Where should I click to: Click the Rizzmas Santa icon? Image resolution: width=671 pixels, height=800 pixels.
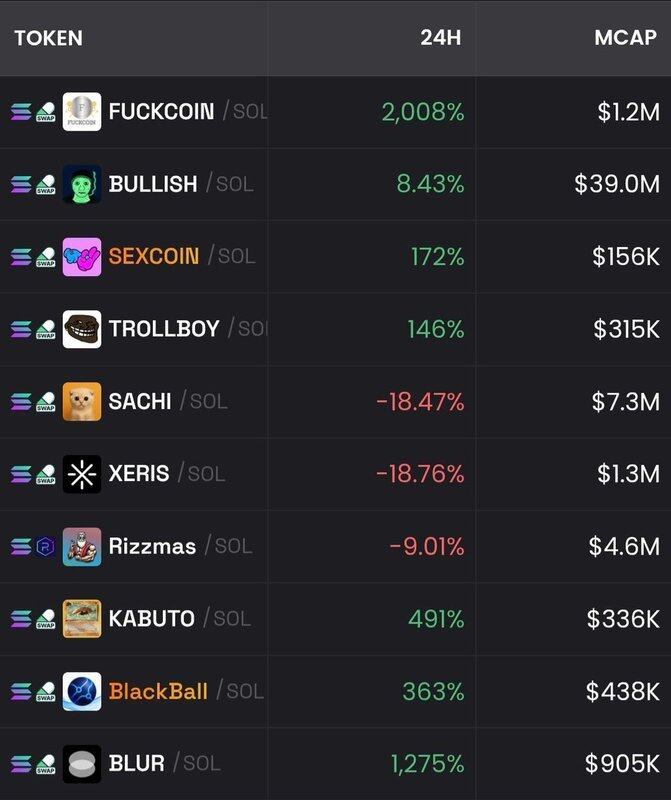click(x=82, y=547)
